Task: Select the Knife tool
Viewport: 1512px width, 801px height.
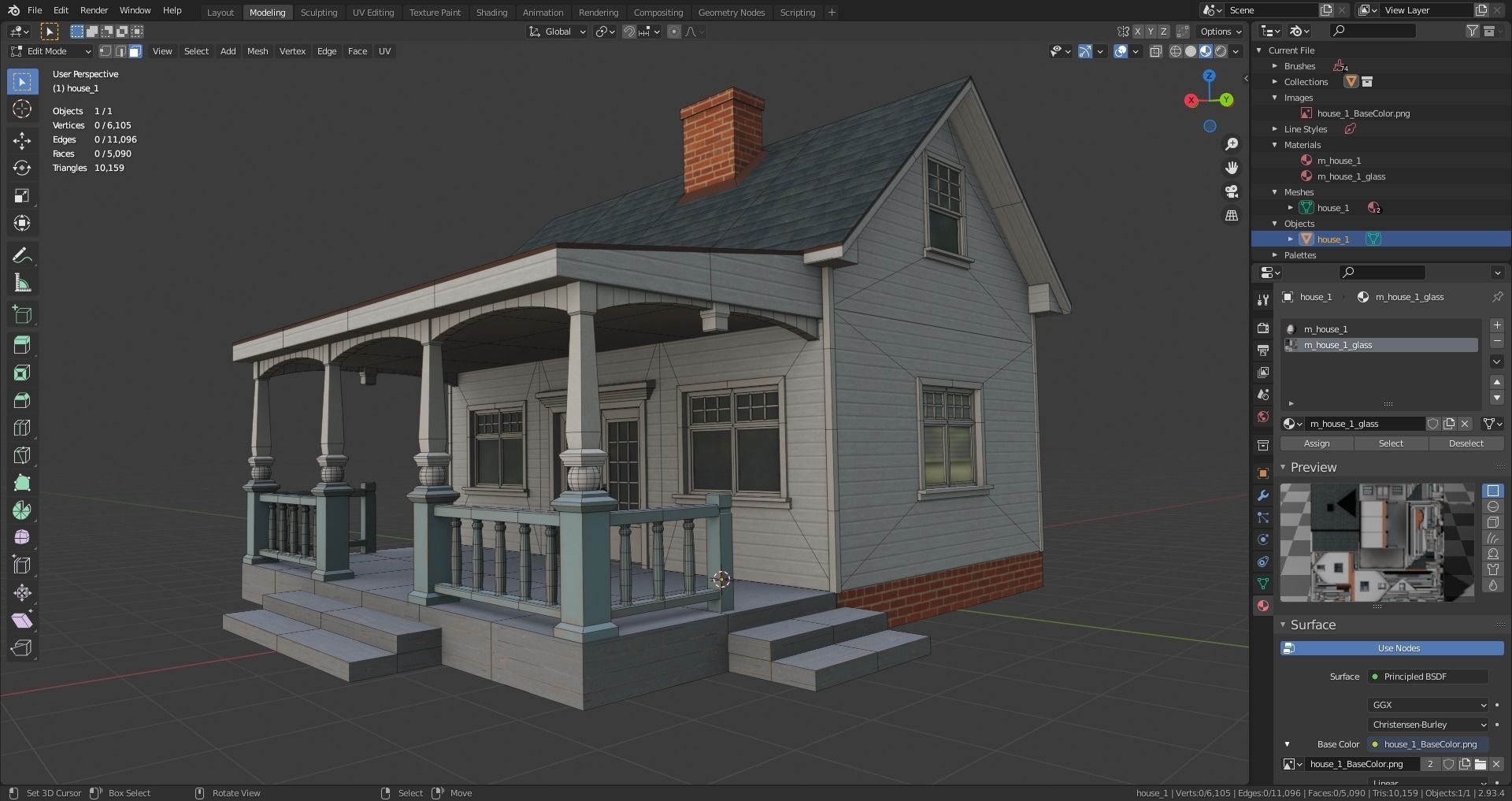Action: 22,455
